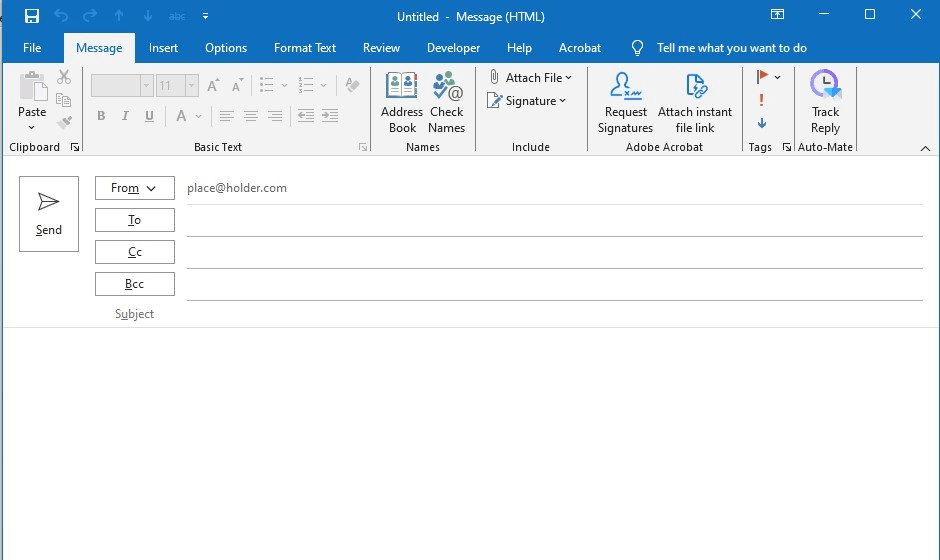Click Attach instant file link

[695, 103]
